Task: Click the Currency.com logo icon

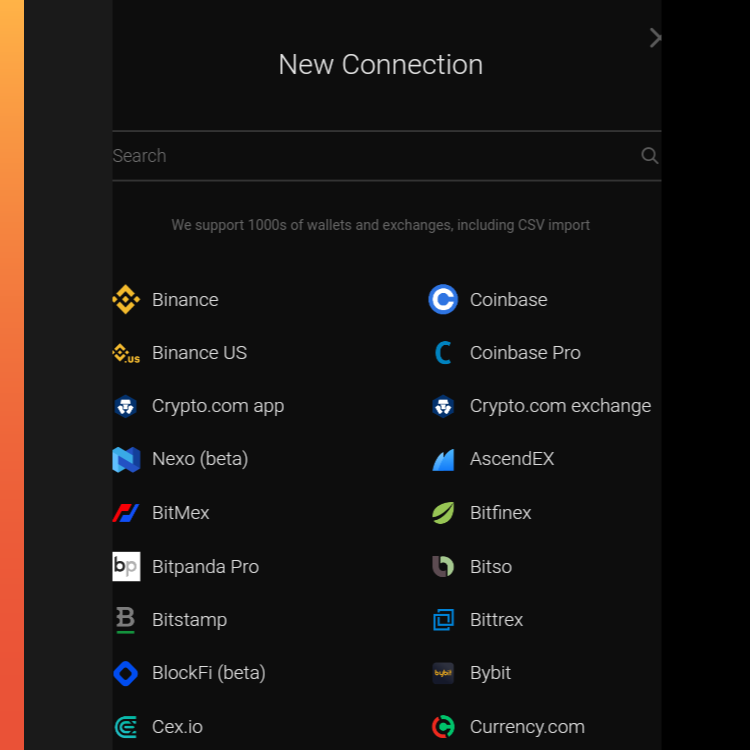Action: coord(443,727)
